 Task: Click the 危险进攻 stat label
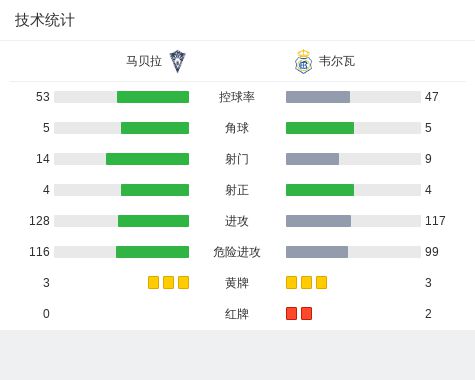(237, 252)
